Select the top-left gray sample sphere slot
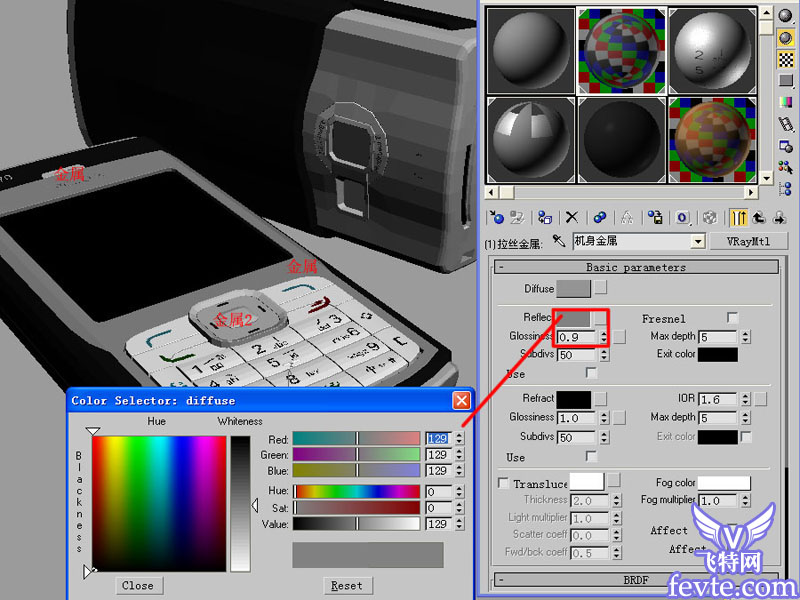The image size is (800, 600). (531, 51)
